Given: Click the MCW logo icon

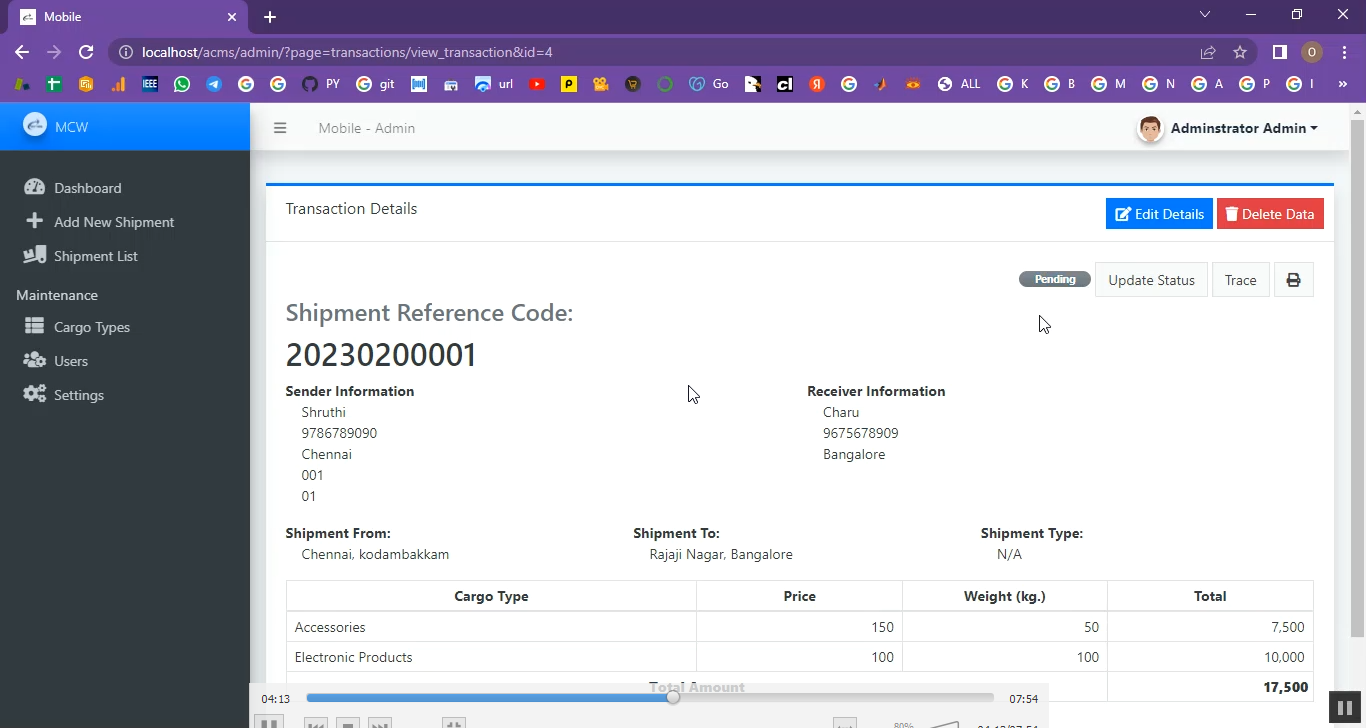Looking at the screenshot, I should click(x=35, y=126).
